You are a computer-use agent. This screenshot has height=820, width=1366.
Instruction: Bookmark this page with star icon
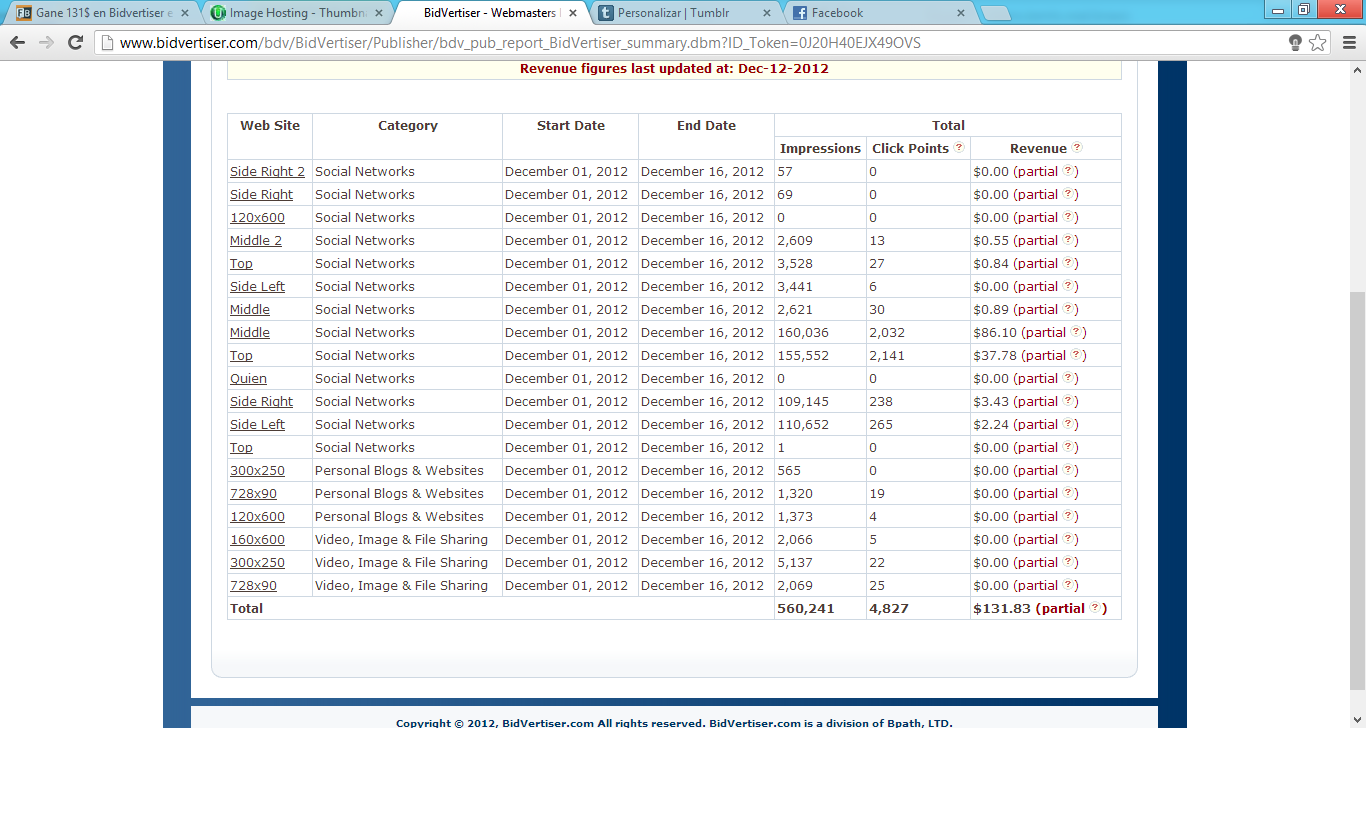1318,43
